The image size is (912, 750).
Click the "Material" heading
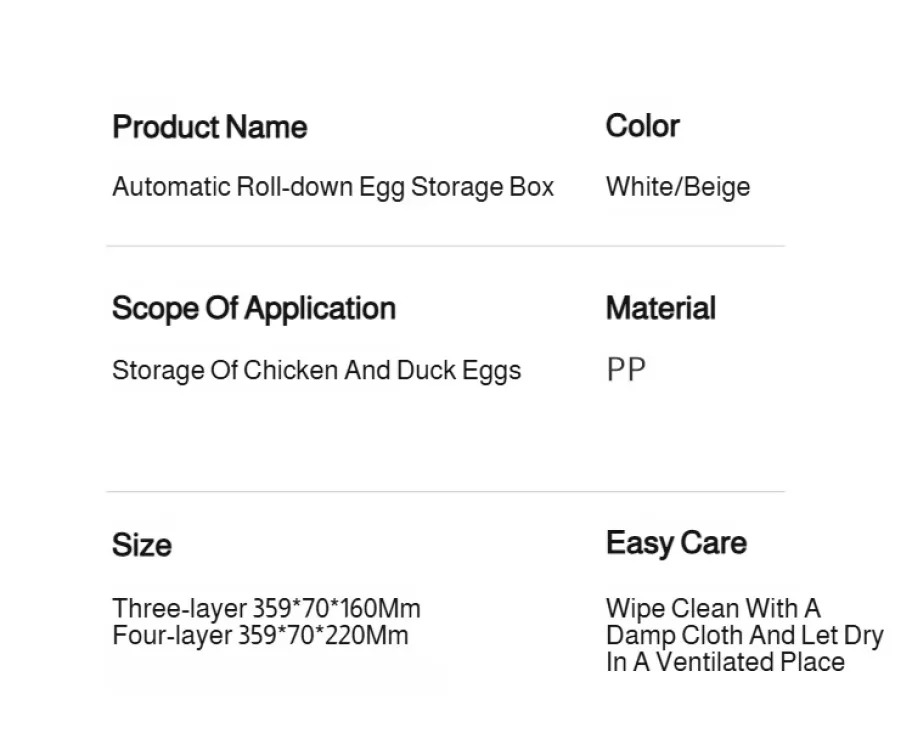point(660,308)
